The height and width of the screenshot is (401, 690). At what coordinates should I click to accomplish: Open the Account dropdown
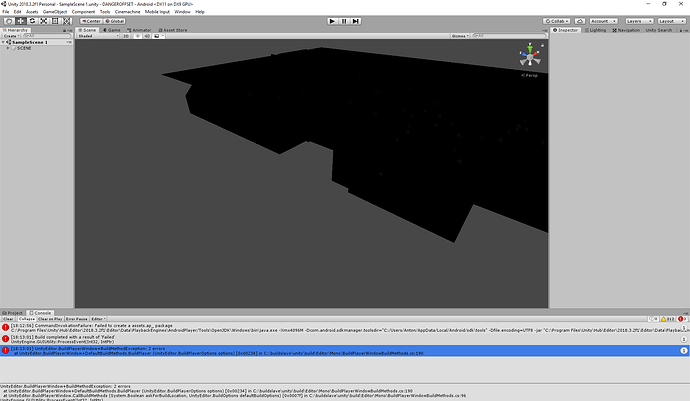pos(603,21)
